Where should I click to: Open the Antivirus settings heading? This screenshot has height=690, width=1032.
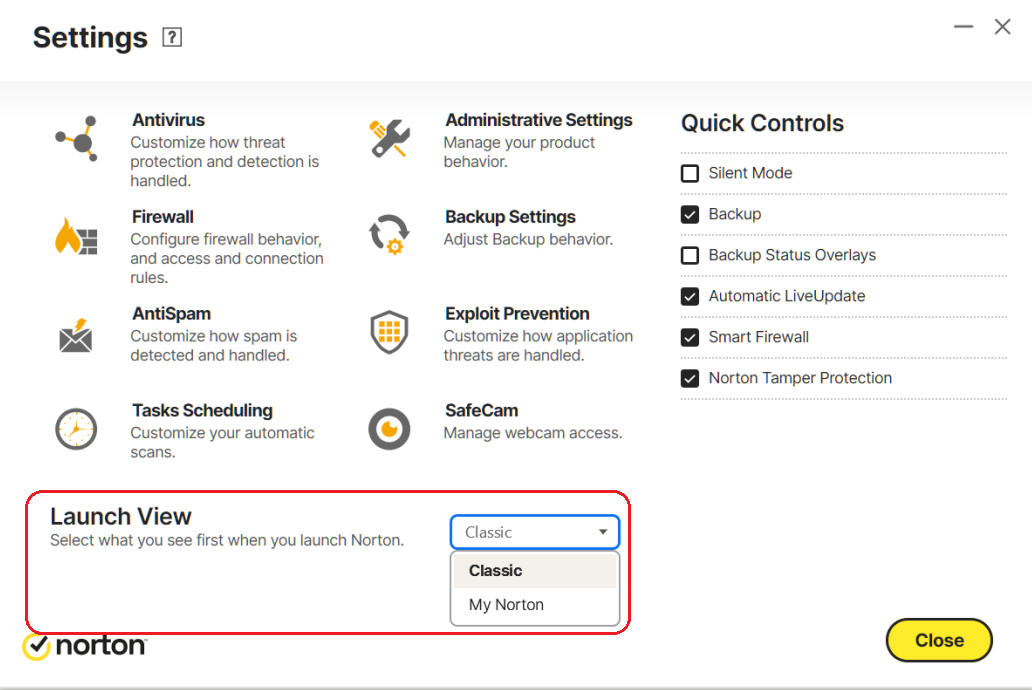pos(168,120)
